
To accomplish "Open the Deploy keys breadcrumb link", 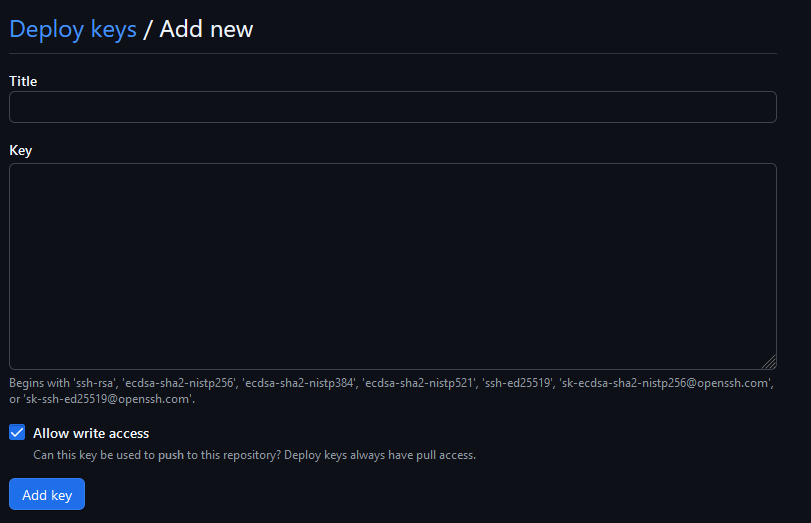I will 73,29.
